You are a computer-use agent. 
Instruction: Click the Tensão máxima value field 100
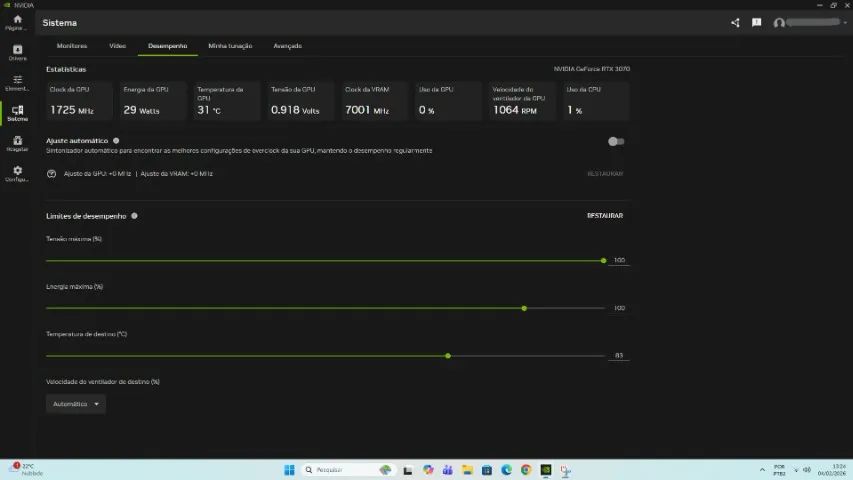coord(619,260)
